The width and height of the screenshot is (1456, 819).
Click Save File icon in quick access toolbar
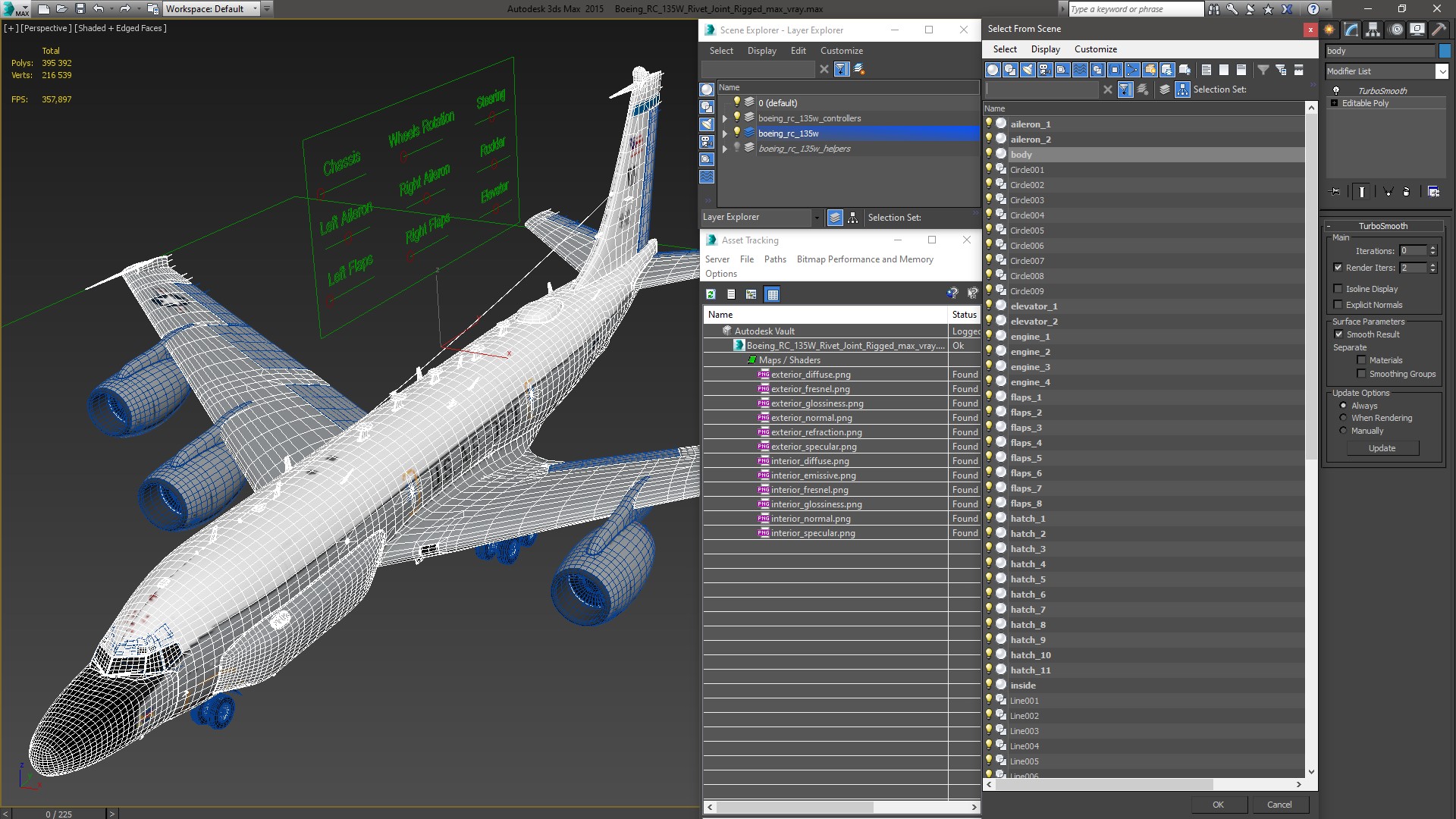80,9
